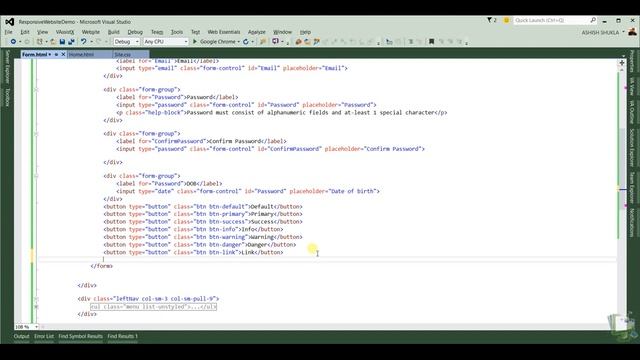Click the editor split window handle
Image resolution: width=640 pixels, height=360 pixels.
(622, 63)
